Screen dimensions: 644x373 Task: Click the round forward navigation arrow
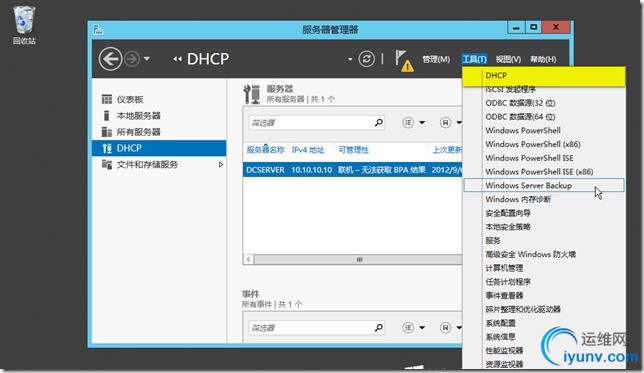pyautogui.click(x=132, y=59)
